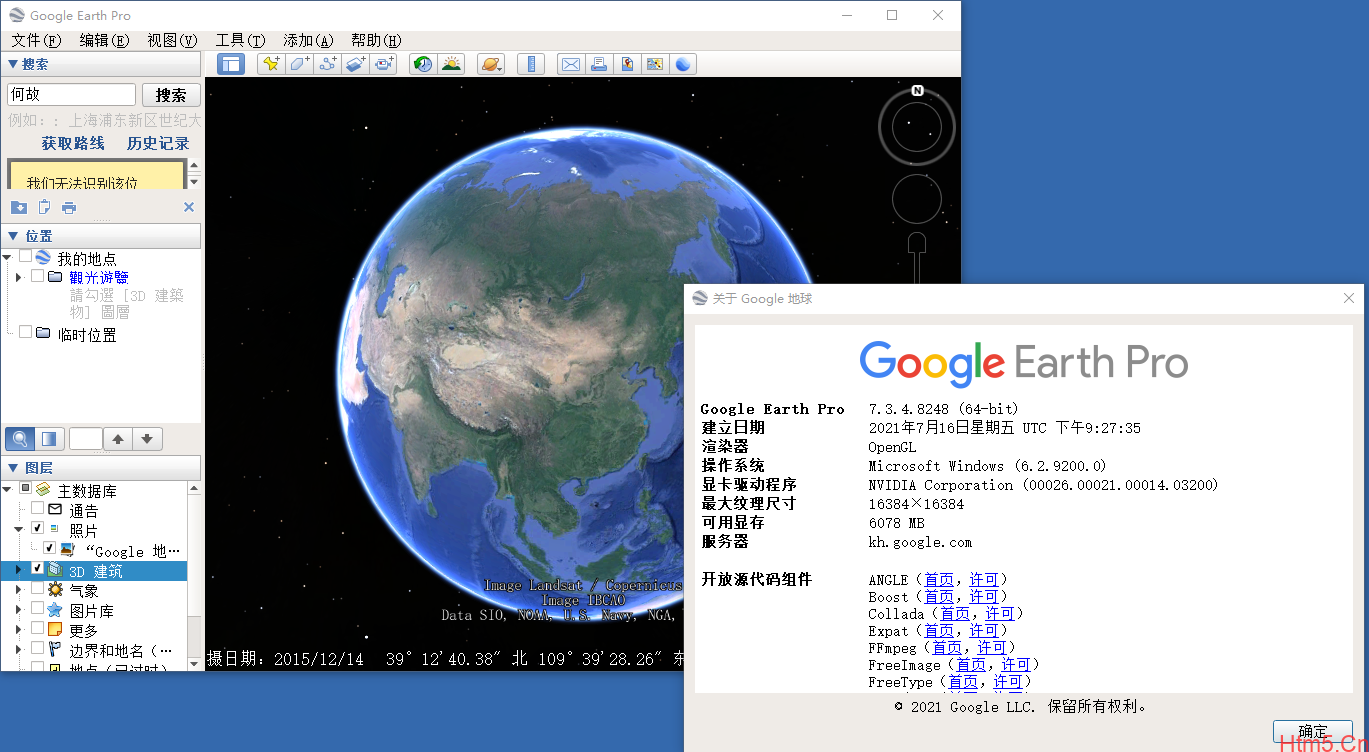Show historical imagery clock icon

[423, 64]
